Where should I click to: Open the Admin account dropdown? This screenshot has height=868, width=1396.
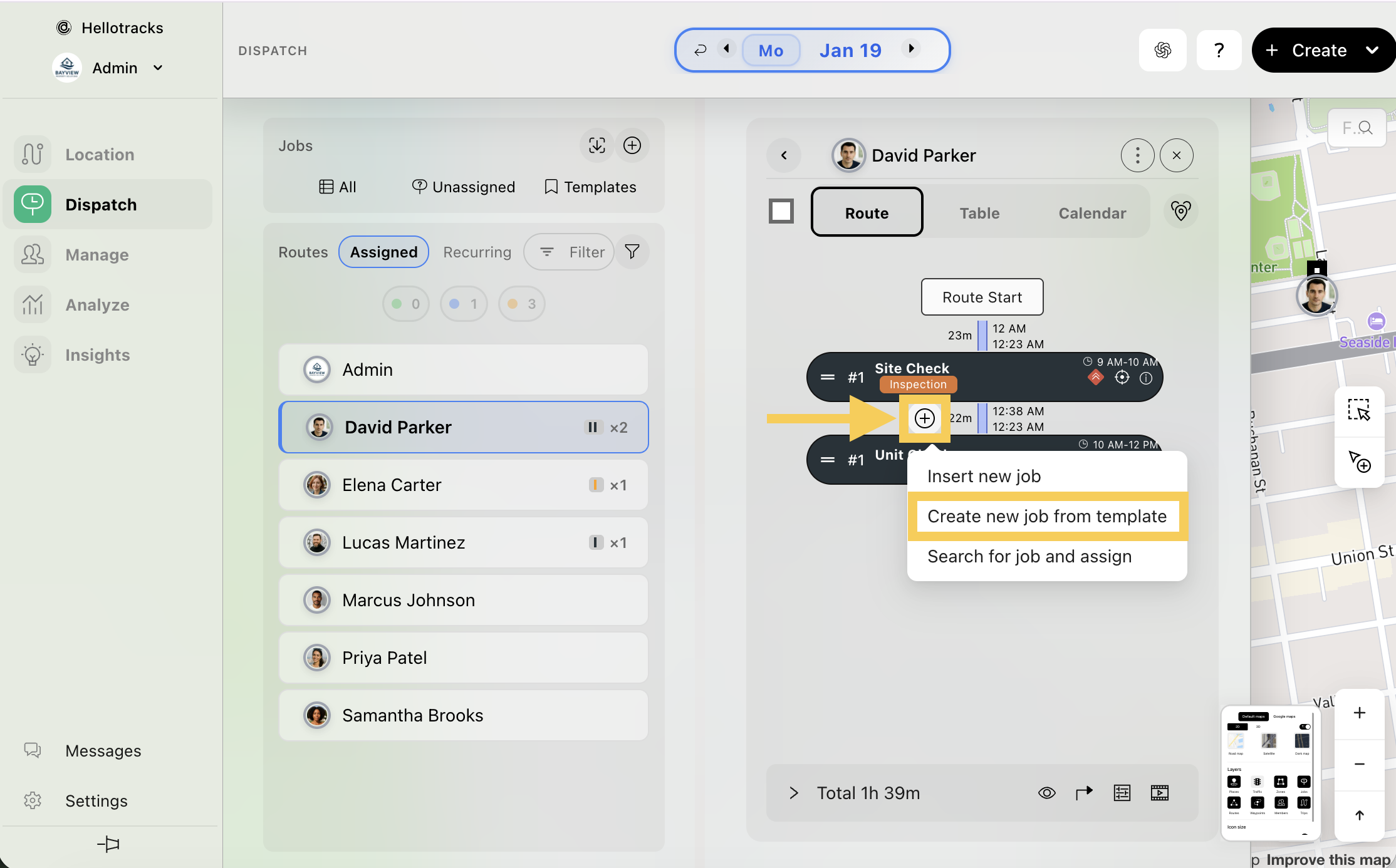tap(159, 68)
